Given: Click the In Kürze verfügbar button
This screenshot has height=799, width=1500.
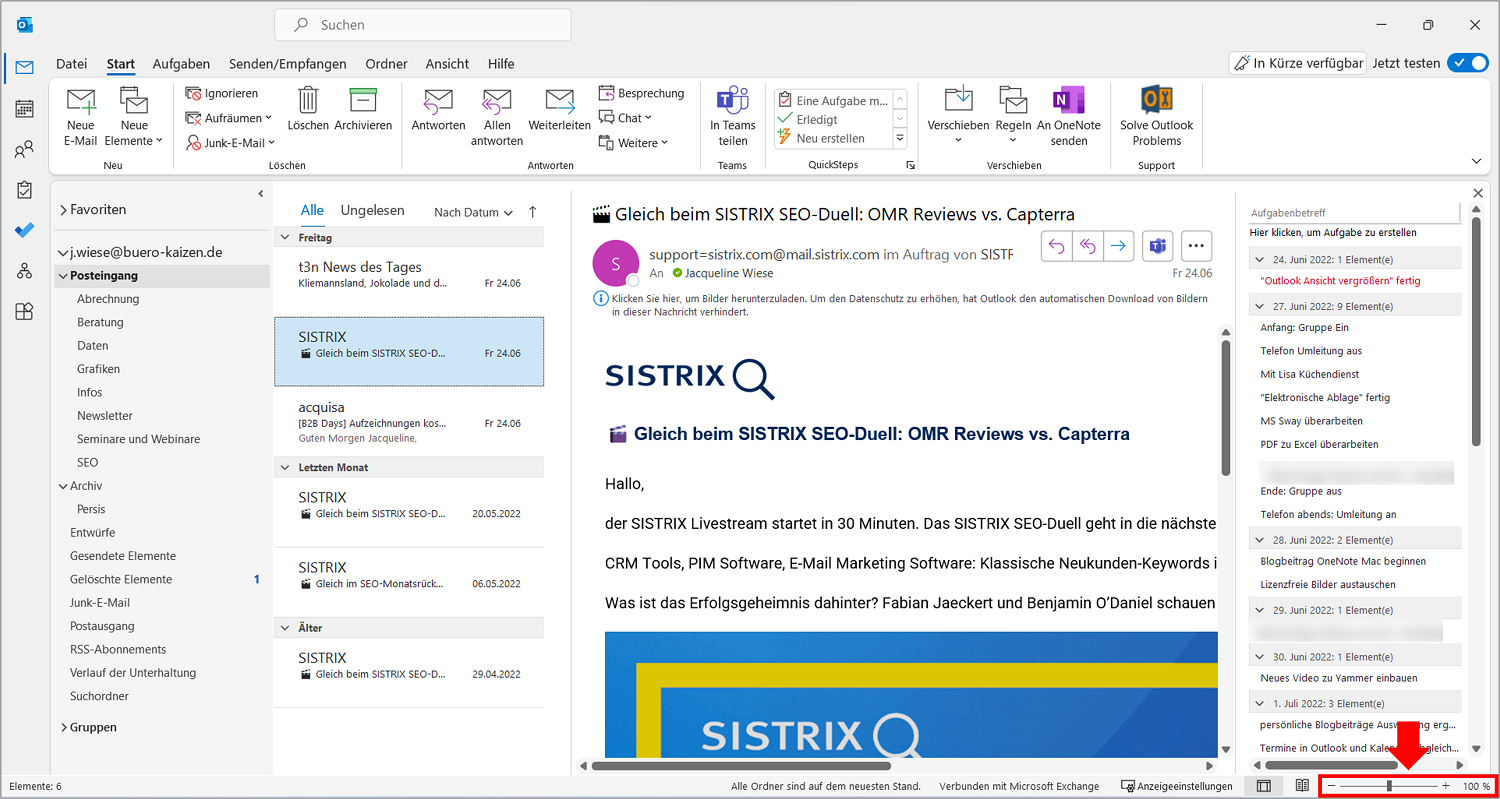Looking at the screenshot, I should (1298, 63).
